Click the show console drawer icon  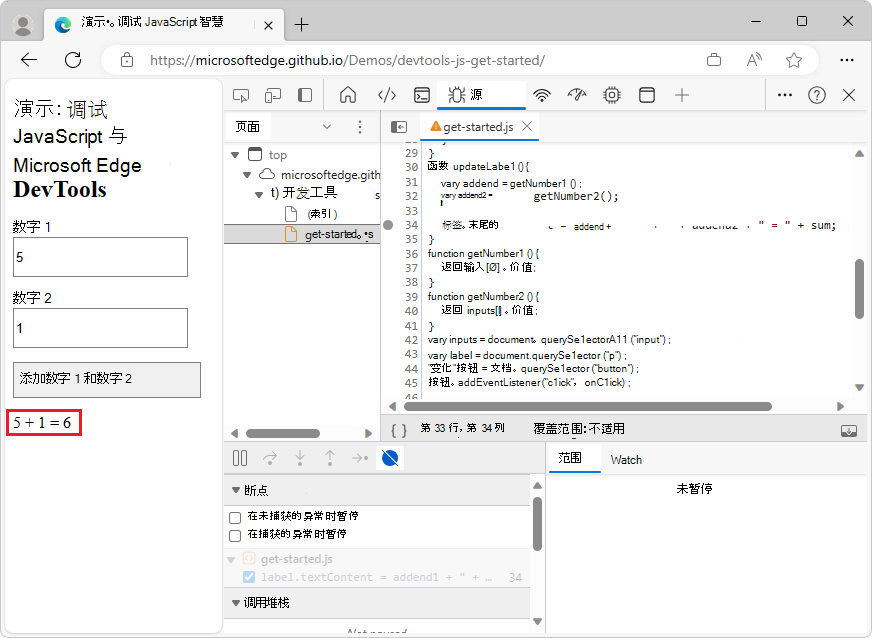tap(849, 431)
